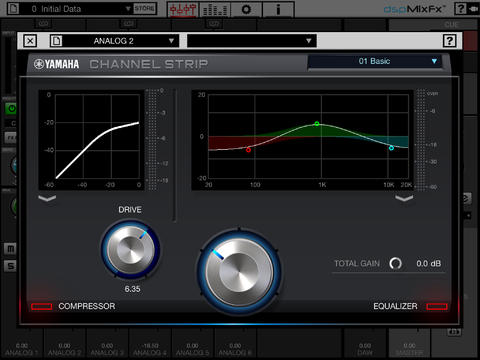The height and width of the screenshot is (360, 480).
Task: Select the cyan high-band EQ point
Action: [x=391, y=148]
